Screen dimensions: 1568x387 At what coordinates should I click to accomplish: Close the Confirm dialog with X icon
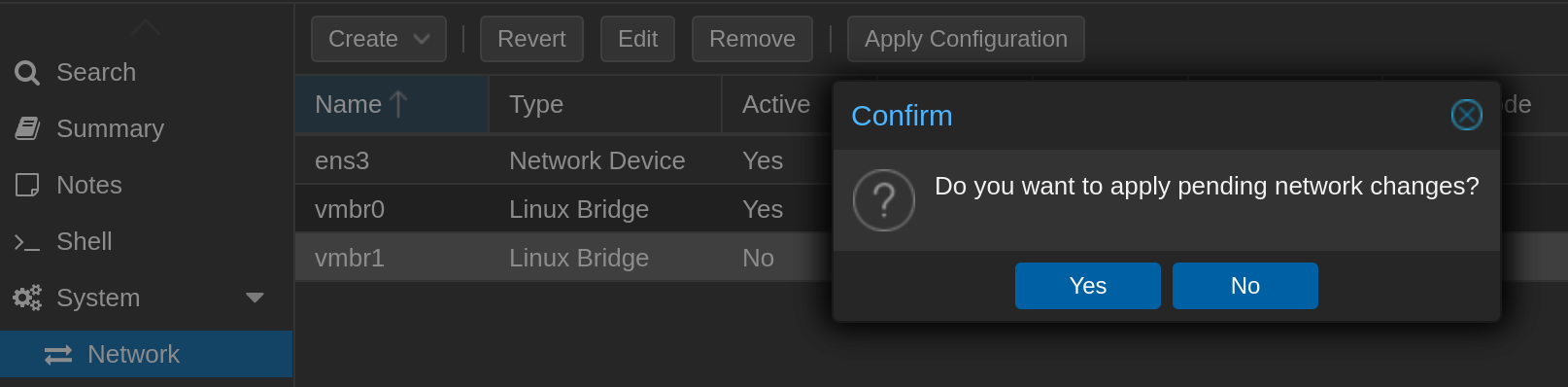tap(1466, 115)
